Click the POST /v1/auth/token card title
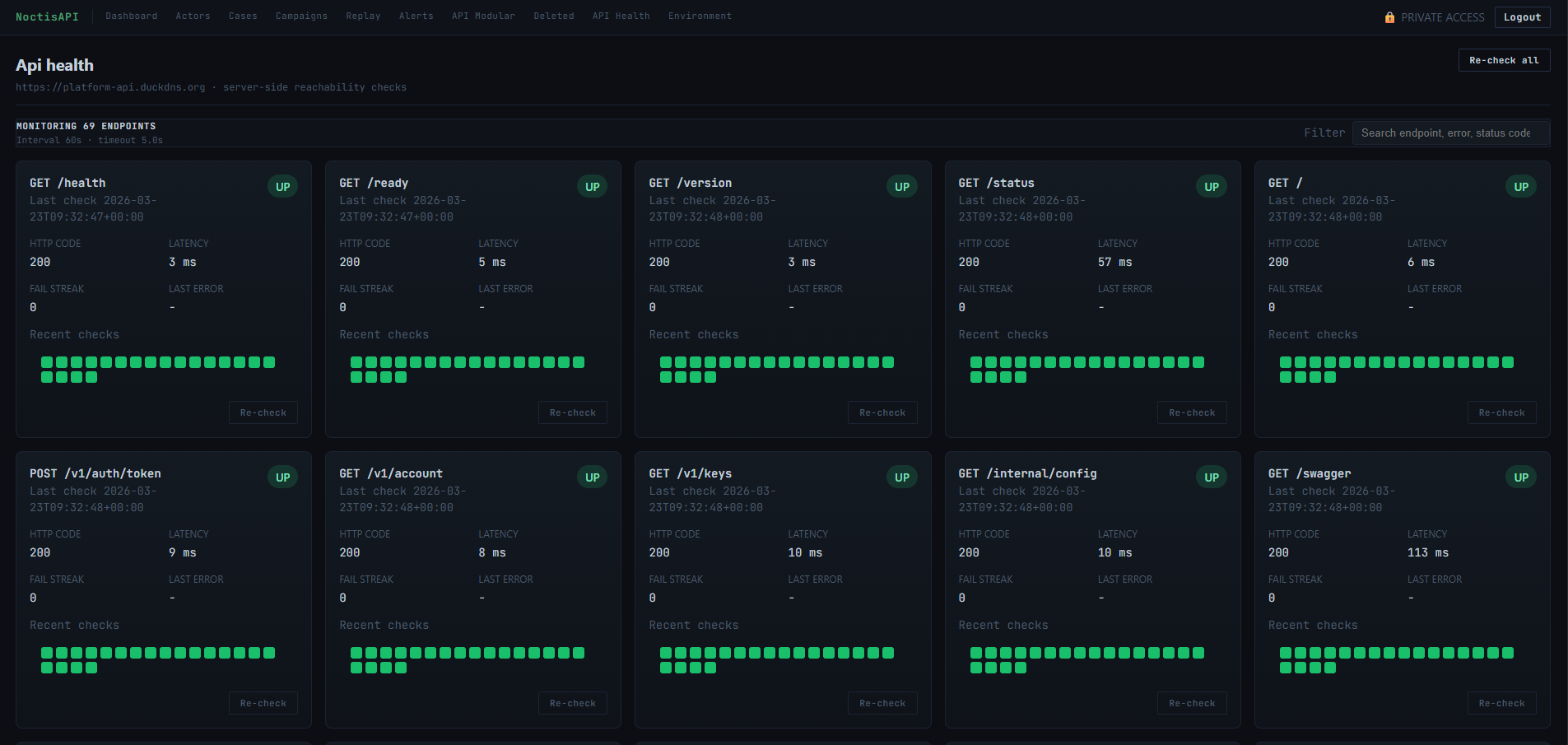Image resolution: width=1568 pixels, height=745 pixels. click(x=95, y=473)
